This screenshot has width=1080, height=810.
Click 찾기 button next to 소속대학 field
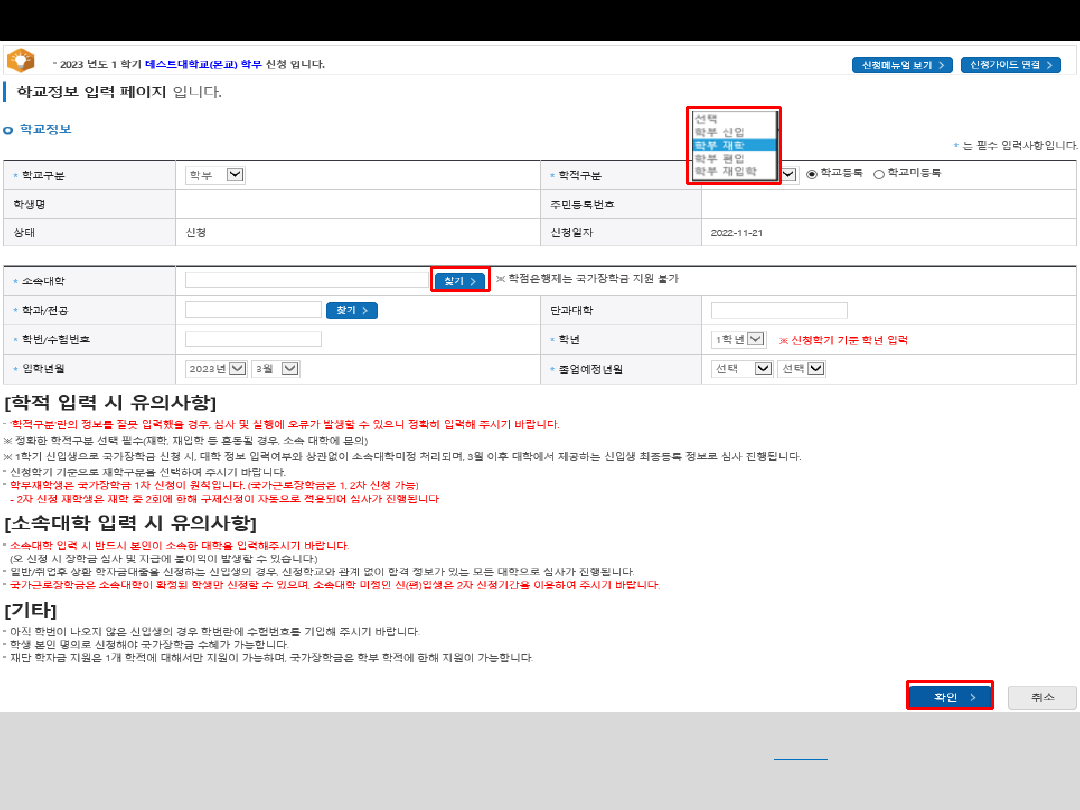pyautogui.click(x=460, y=281)
